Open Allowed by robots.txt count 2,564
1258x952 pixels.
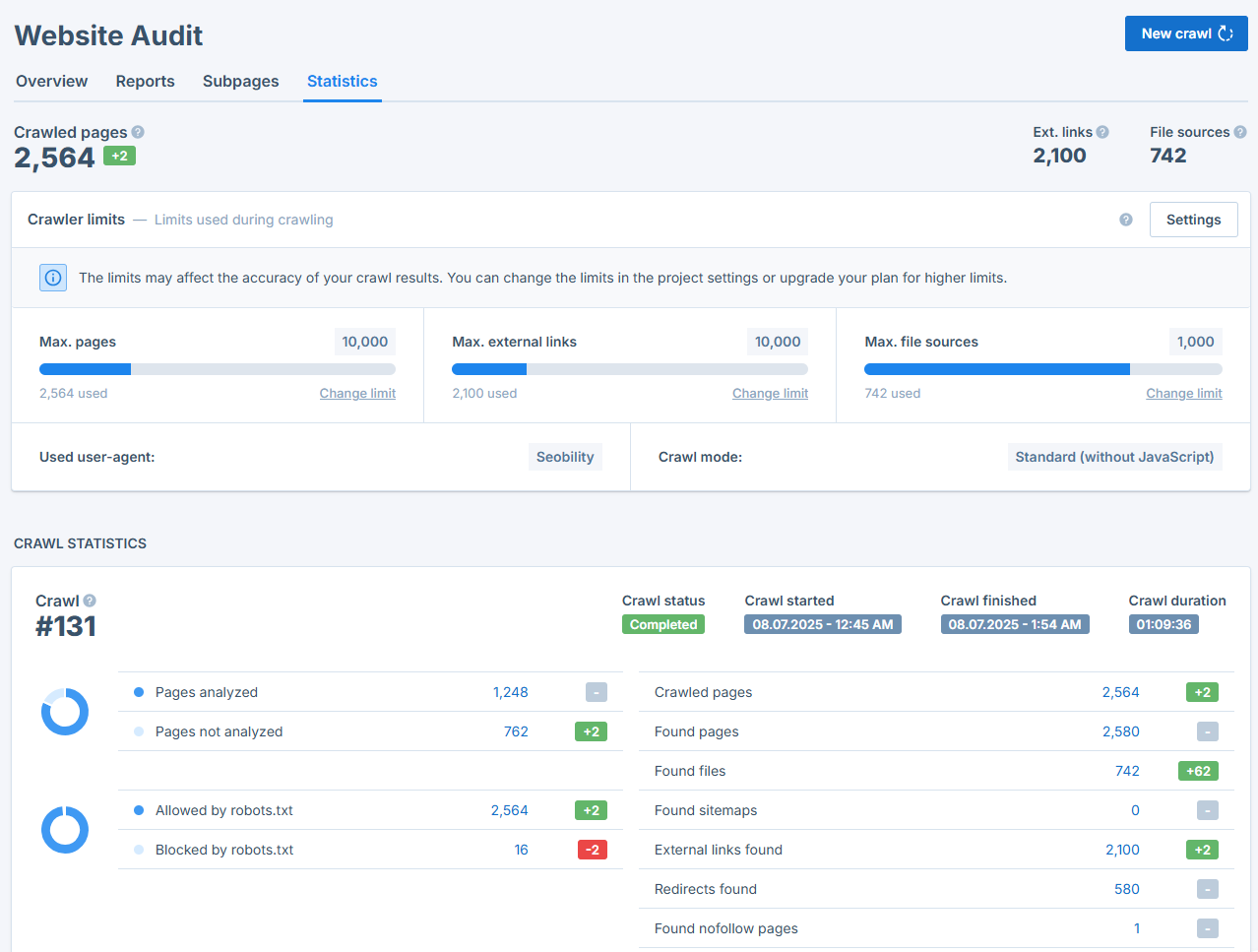coord(509,810)
